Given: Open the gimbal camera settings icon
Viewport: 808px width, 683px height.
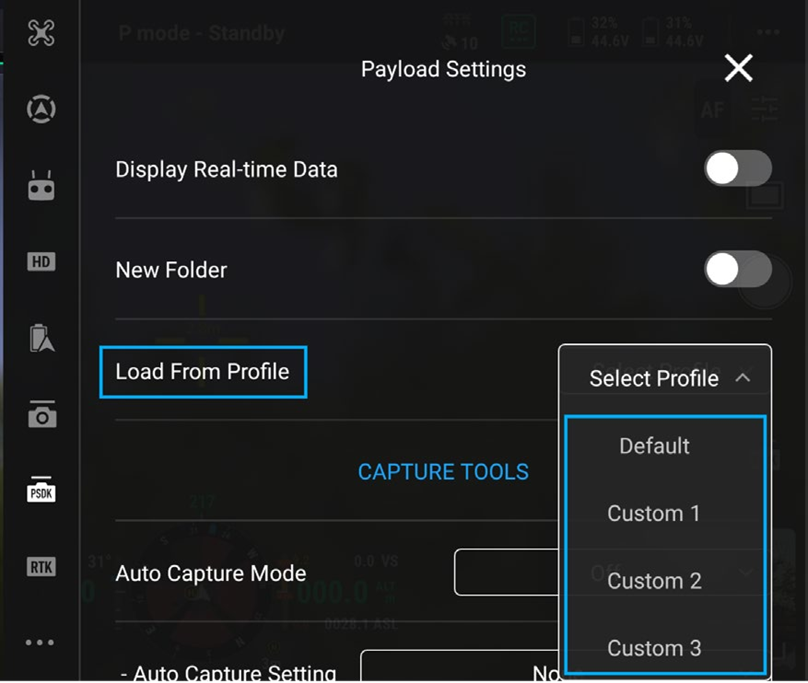Looking at the screenshot, I should click(42, 414).
